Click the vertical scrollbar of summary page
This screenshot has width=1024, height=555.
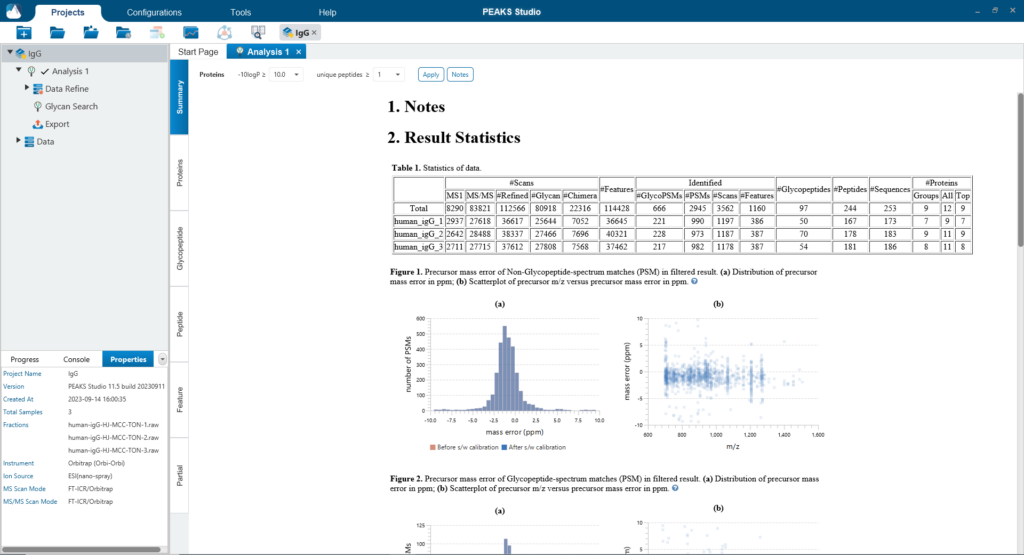pos(1020,170)
